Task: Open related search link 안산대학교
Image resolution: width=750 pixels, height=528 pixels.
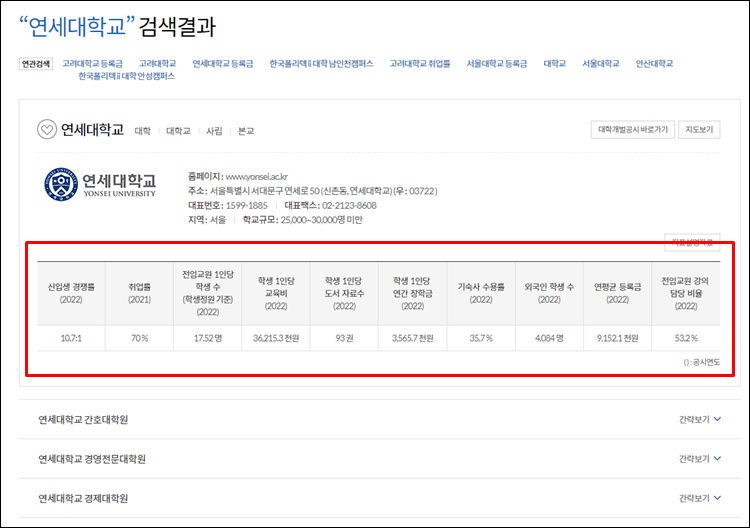Action: (654, 64)
